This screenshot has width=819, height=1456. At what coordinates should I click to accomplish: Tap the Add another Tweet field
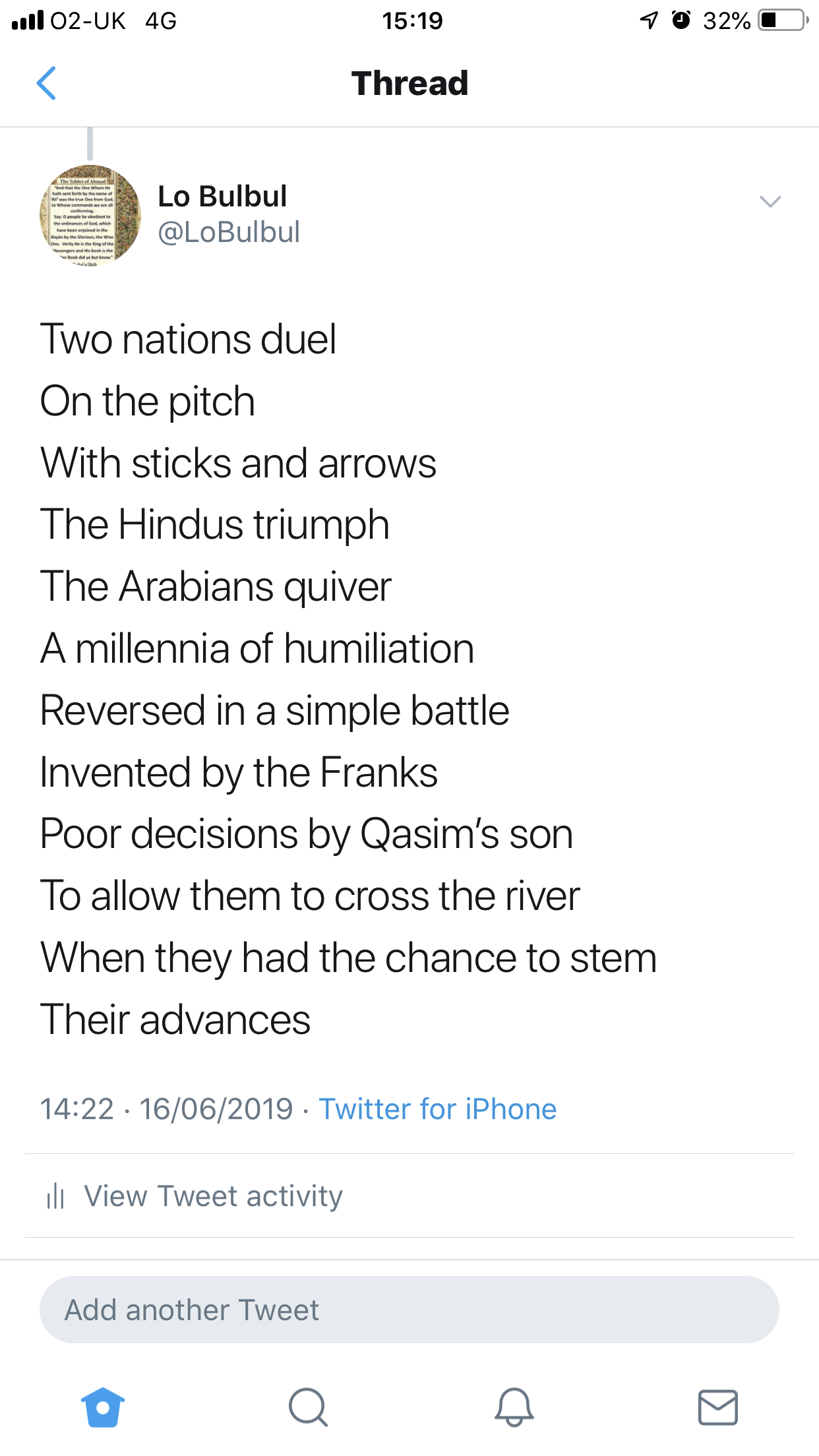pyautogui.click(x=409, y=1310)
